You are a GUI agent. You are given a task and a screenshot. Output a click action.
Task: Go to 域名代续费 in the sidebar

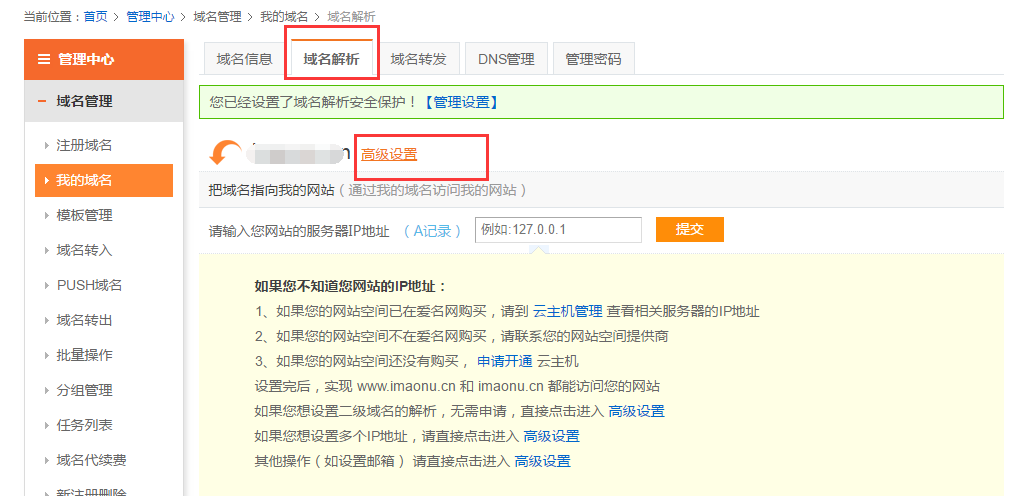pyautogui.click(x=91, y=460)
